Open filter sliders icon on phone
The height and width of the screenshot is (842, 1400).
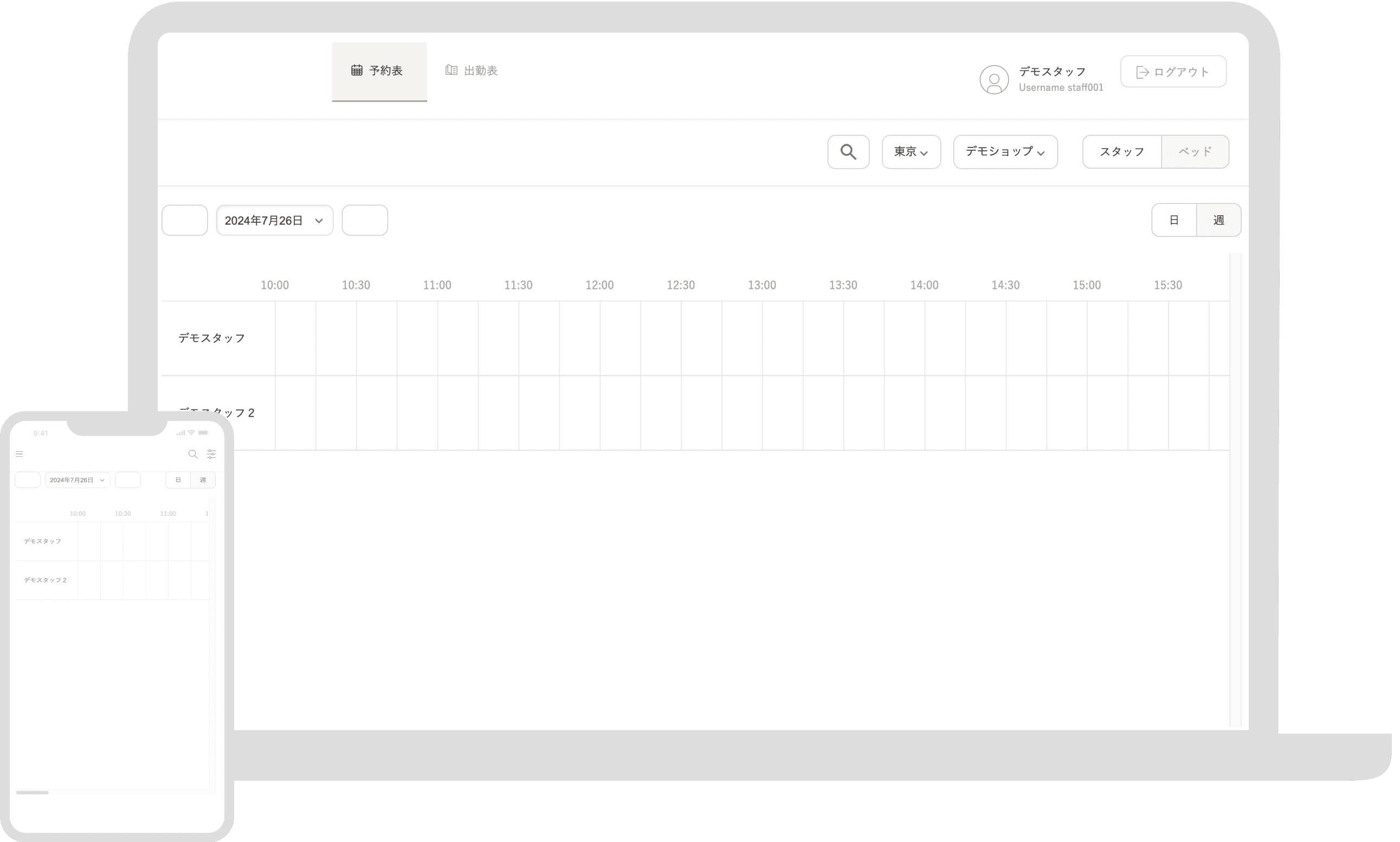click(211, 454)
